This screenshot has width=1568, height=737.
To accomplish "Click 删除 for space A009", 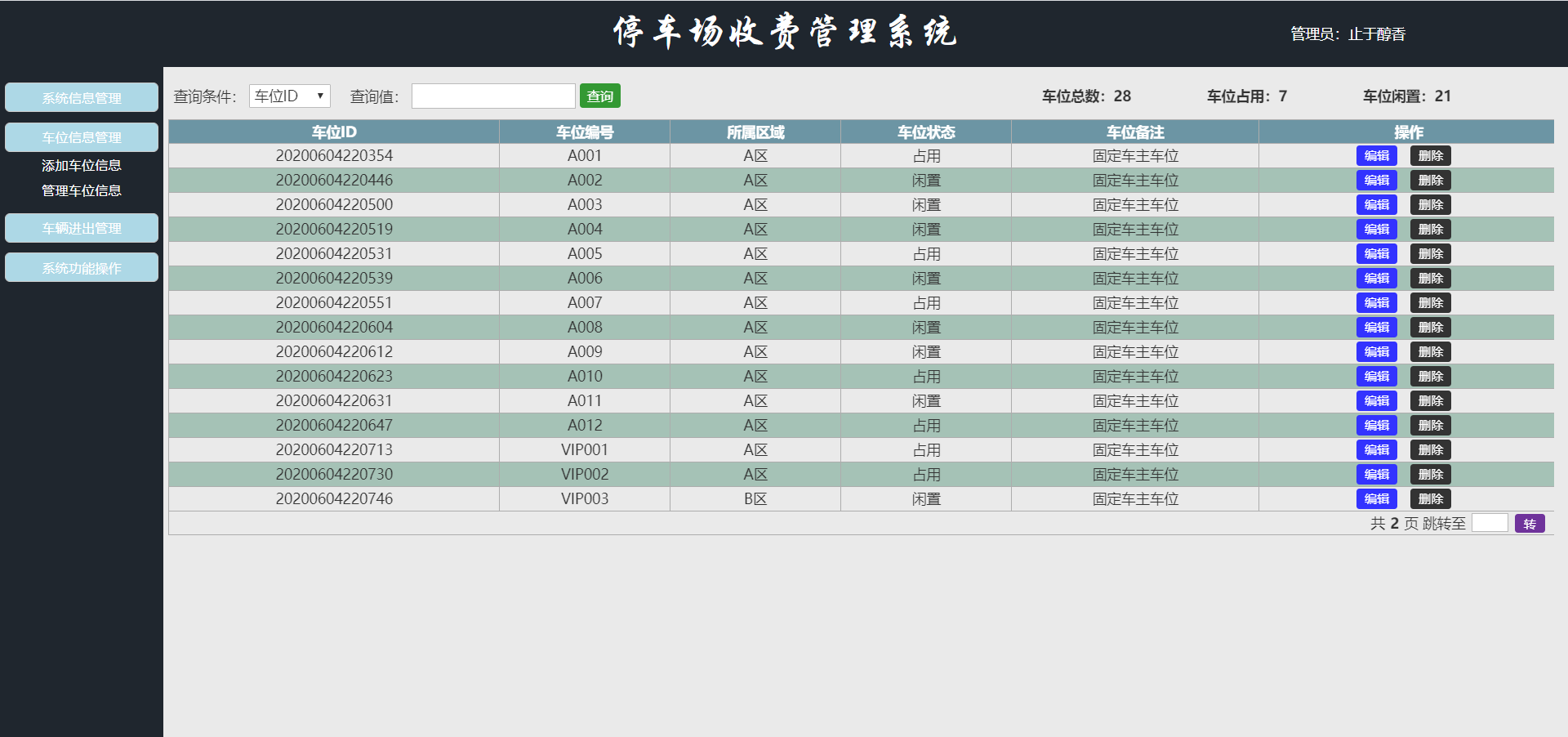I will click(x=1431, y=351).
